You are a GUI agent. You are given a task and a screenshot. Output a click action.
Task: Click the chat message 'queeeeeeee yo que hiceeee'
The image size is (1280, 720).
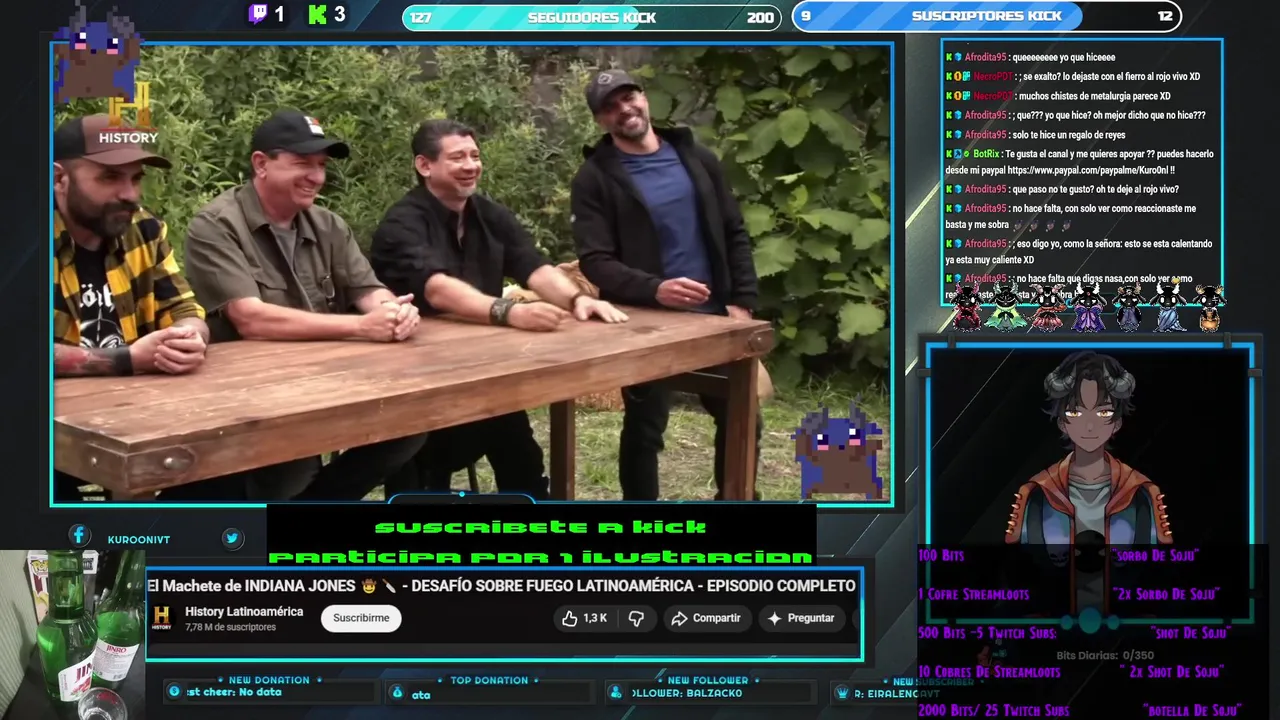(x=1063, y=57)
